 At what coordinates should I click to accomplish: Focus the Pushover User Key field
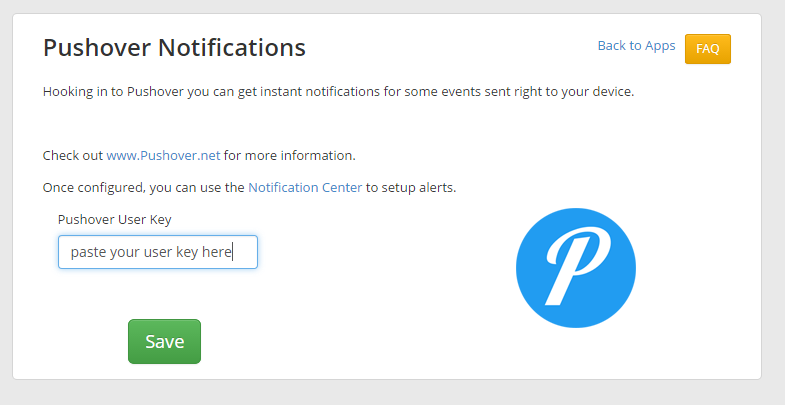click(158, 252)
